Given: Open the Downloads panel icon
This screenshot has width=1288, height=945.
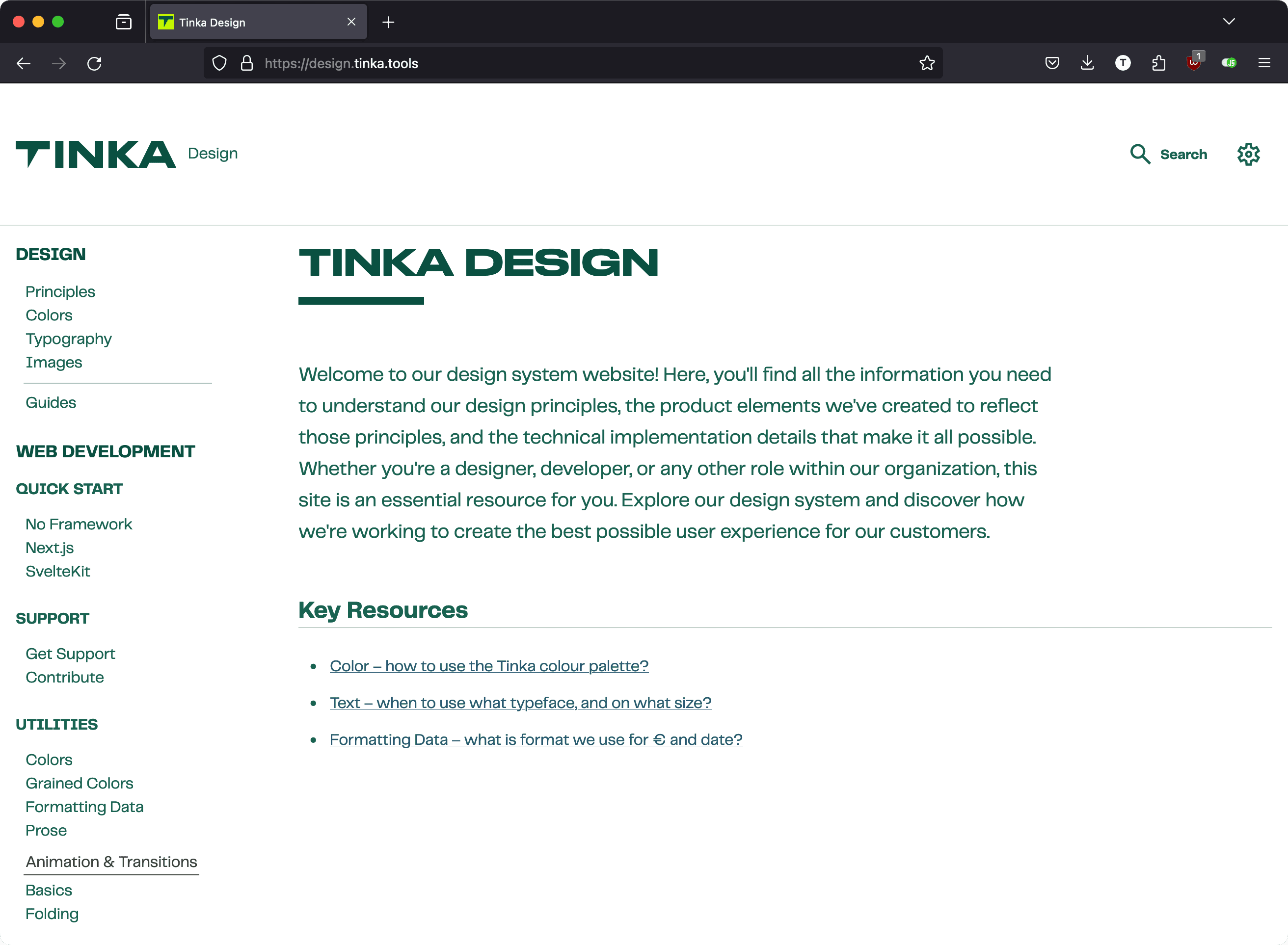Looking at the screenshot, I should (1087, 63).
